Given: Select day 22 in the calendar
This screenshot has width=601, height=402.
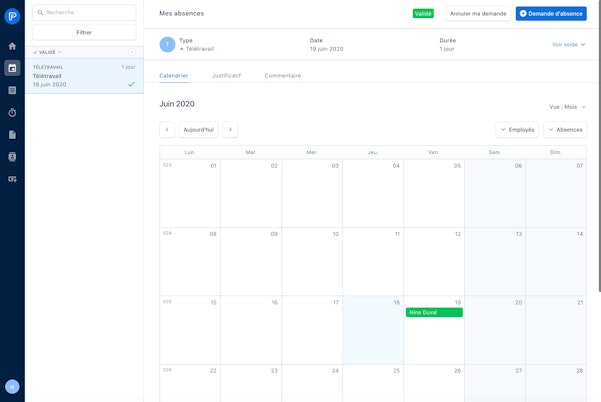Looking at the screenshot, I should (x=190, y=383).
